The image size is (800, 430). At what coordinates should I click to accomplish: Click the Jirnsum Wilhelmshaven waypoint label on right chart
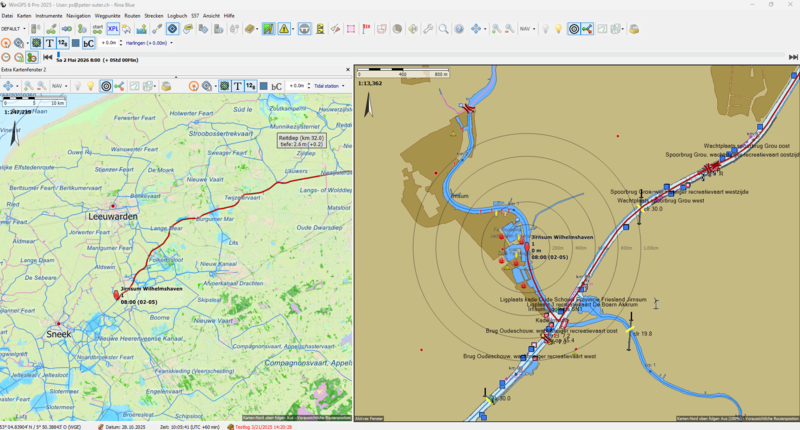561,237
